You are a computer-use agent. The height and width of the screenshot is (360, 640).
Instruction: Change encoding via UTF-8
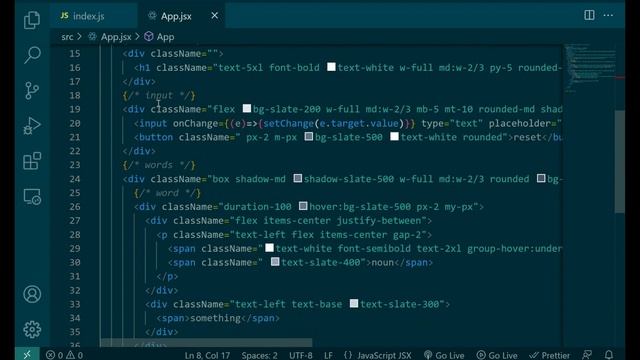pyautogui.click(x=301, y=355)
